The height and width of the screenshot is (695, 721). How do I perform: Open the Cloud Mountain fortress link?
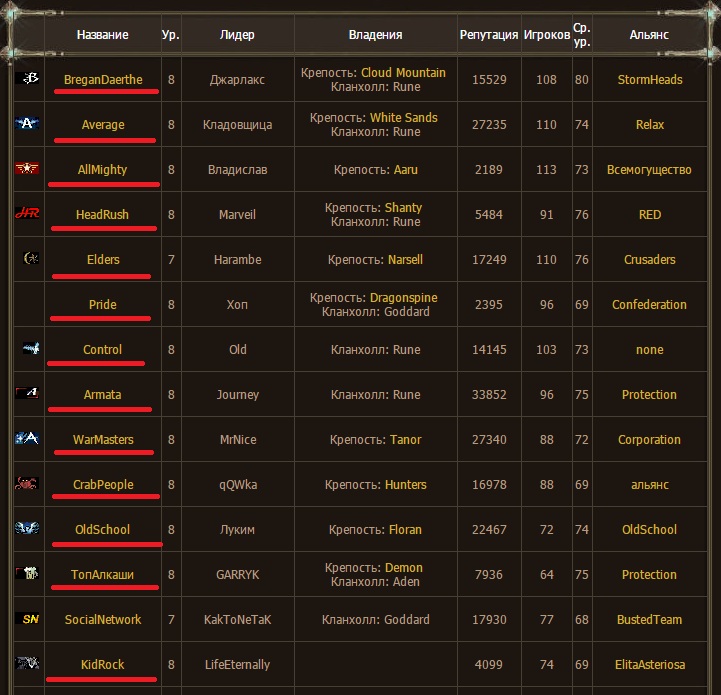click(x=403, y=73)
